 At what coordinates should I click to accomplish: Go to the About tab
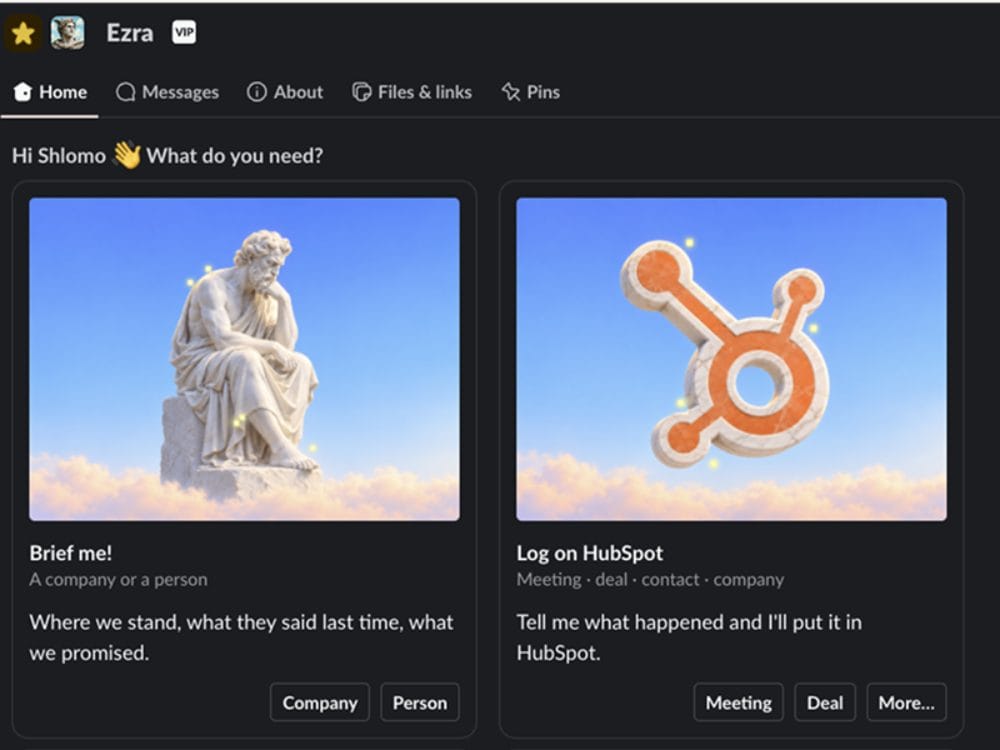[285, 92]
